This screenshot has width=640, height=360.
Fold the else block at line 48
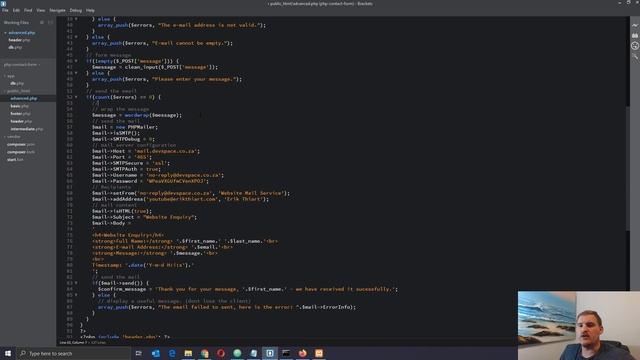coord(76,73)
